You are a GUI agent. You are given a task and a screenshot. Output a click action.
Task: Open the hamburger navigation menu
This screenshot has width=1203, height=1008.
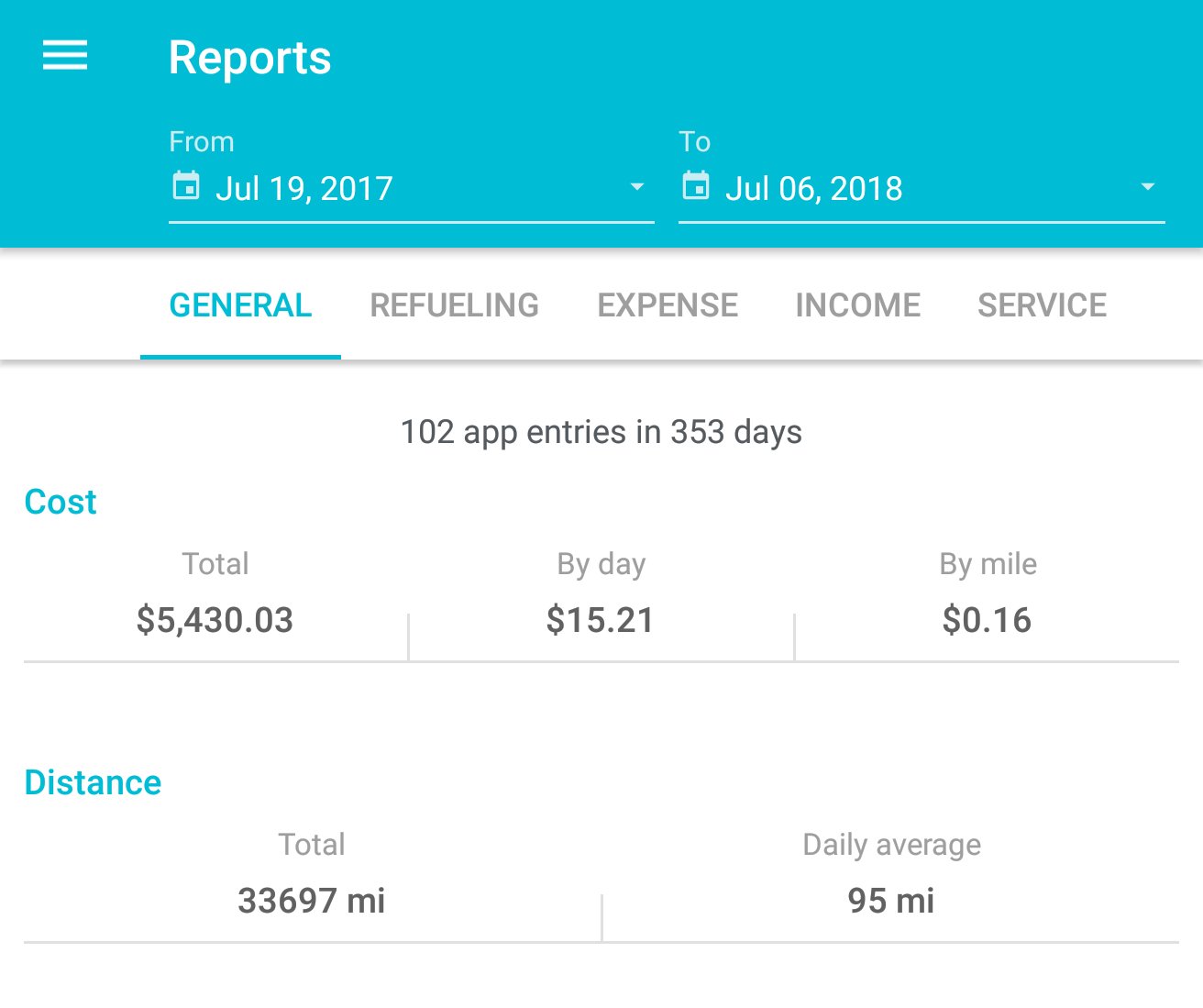pos(65,56)
